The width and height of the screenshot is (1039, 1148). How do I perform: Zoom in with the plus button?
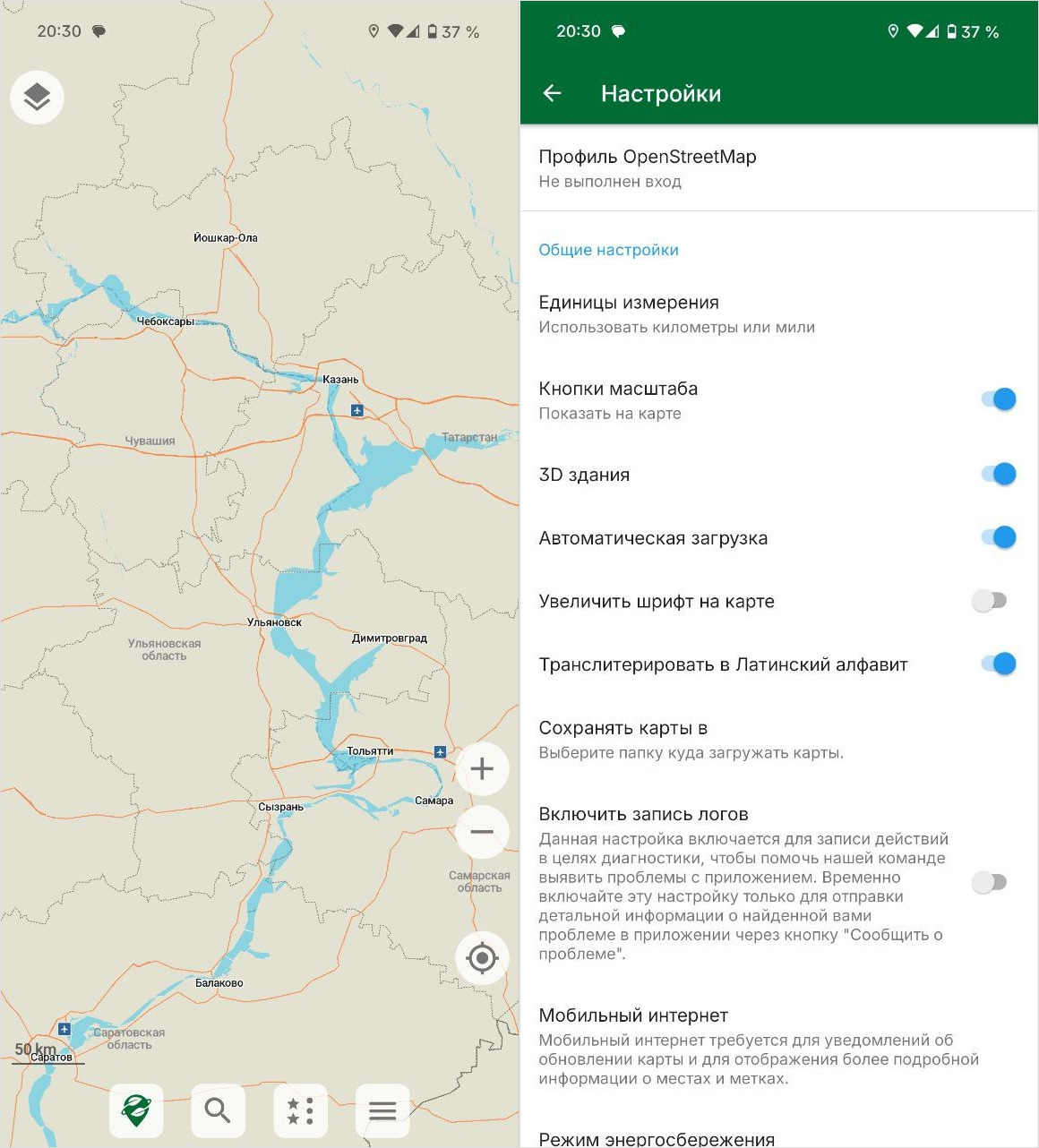click(x=482, y=768)
